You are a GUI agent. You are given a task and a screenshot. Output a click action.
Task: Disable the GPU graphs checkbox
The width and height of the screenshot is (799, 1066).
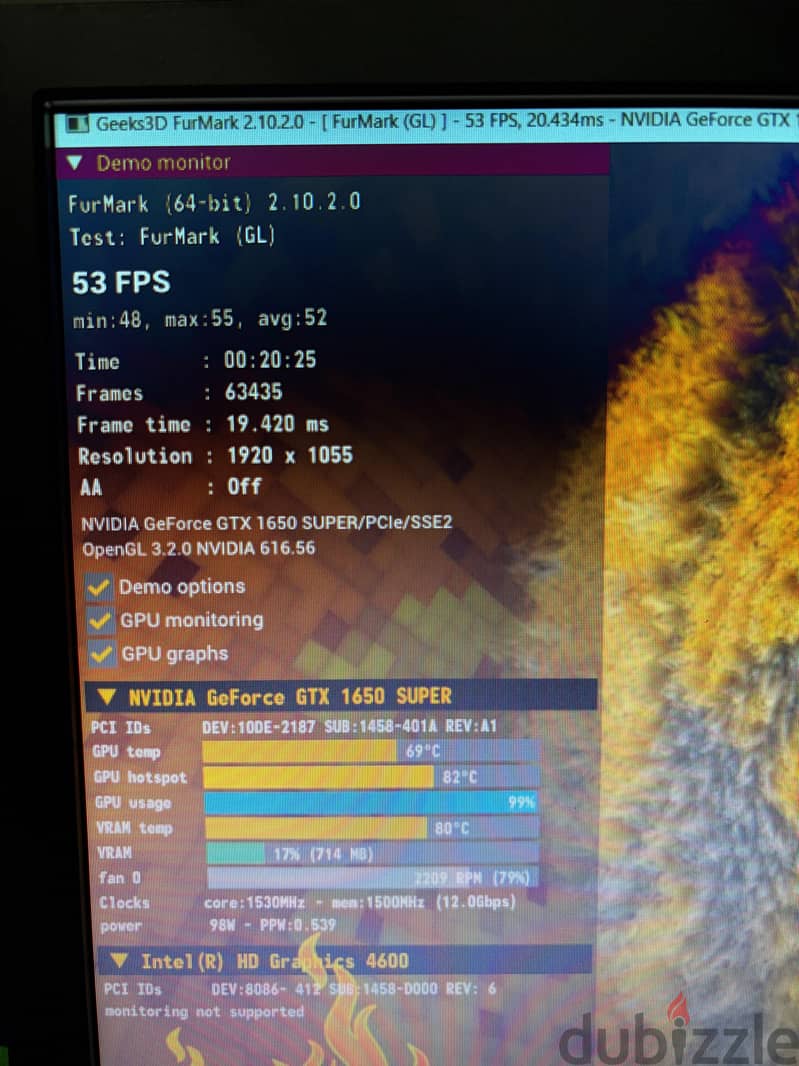point(101,654)
